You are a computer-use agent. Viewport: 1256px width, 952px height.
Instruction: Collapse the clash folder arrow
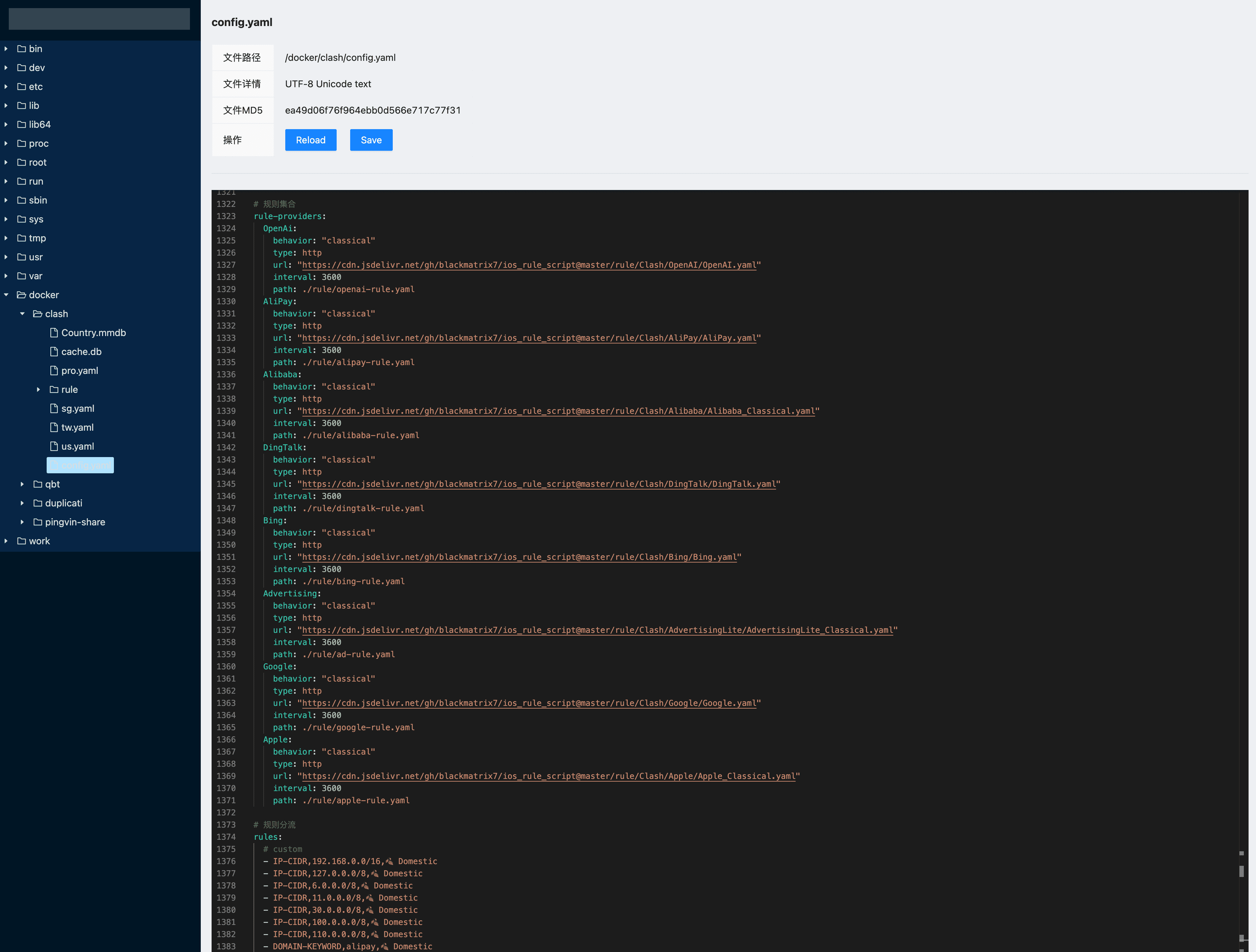(22, 313)
